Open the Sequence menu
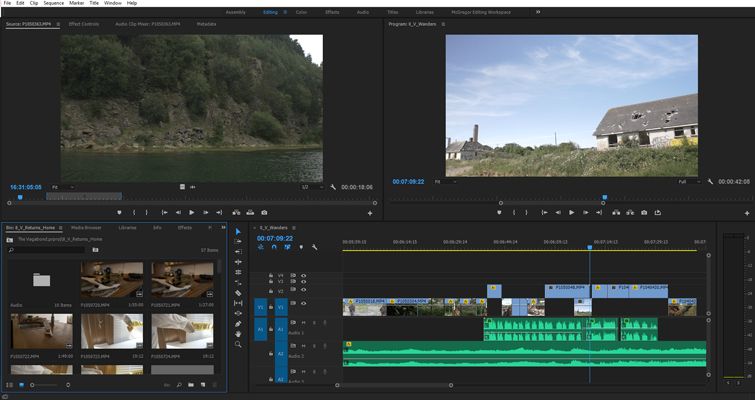The image size is (755, 400). (x=53, y=3)
